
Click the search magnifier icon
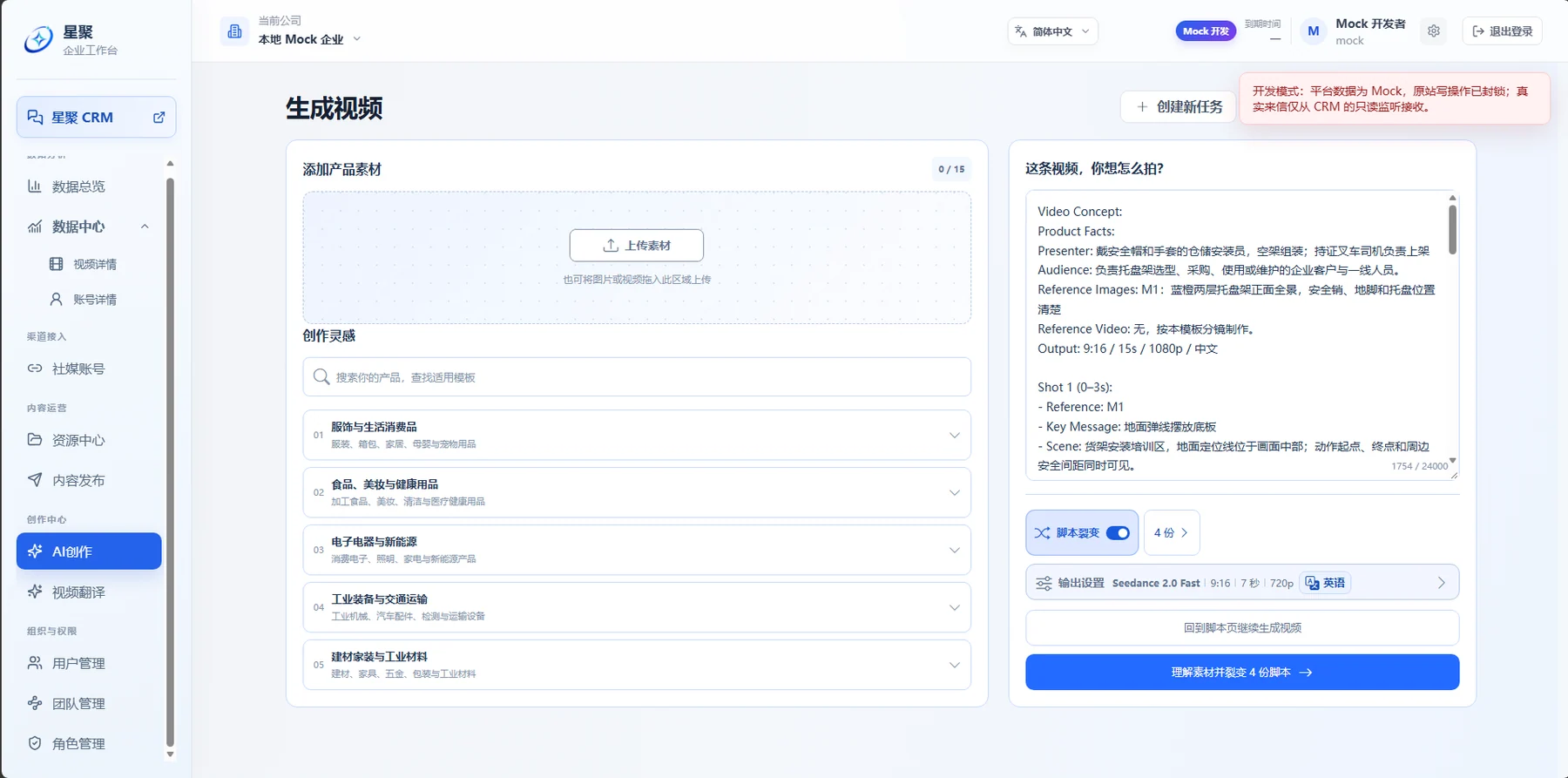(x=321, y=376)
